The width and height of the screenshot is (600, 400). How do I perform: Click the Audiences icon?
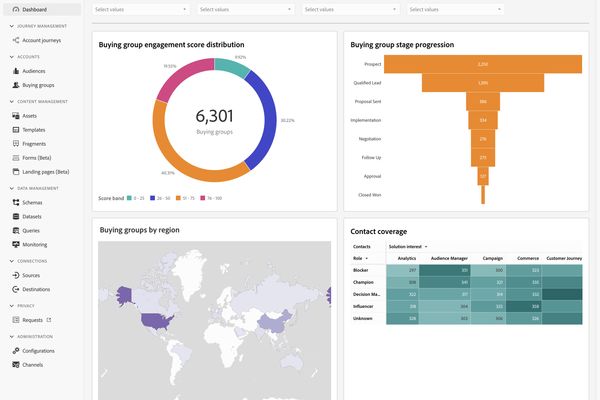click(16, 71)
